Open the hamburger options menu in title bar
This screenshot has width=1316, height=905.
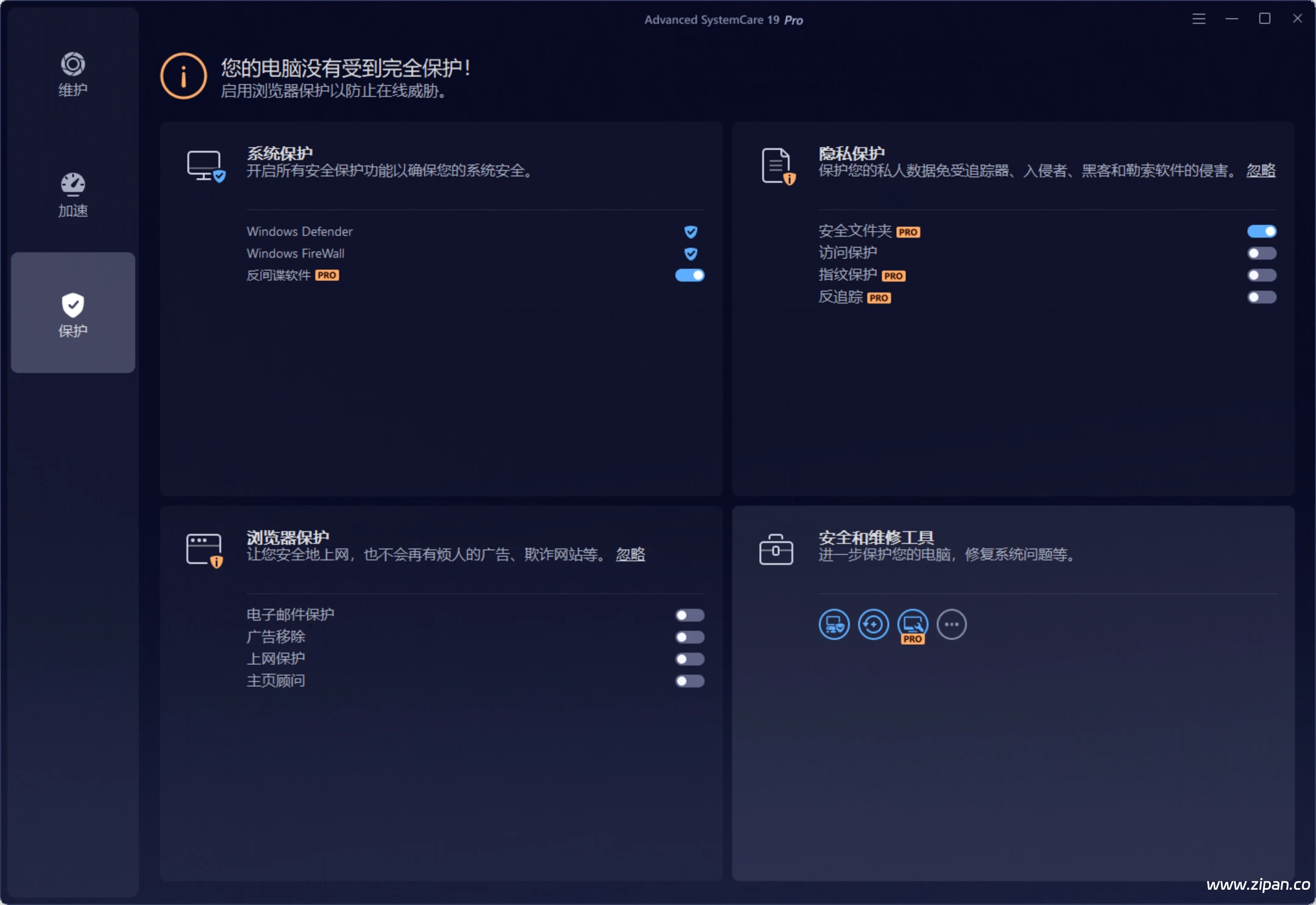point(1199,19)
